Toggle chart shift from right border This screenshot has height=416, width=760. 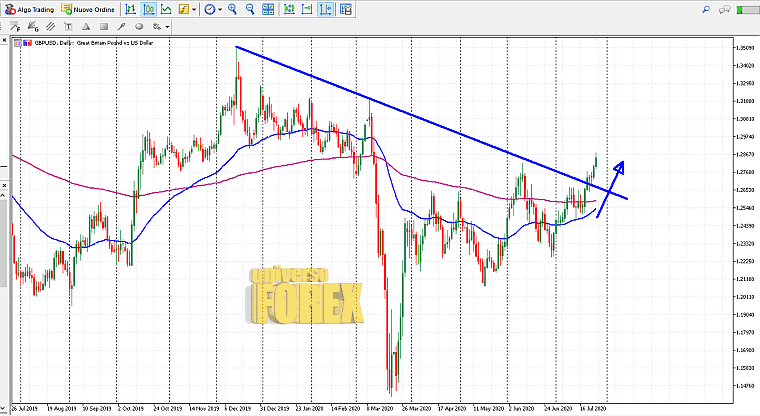(x=307, y=9)
